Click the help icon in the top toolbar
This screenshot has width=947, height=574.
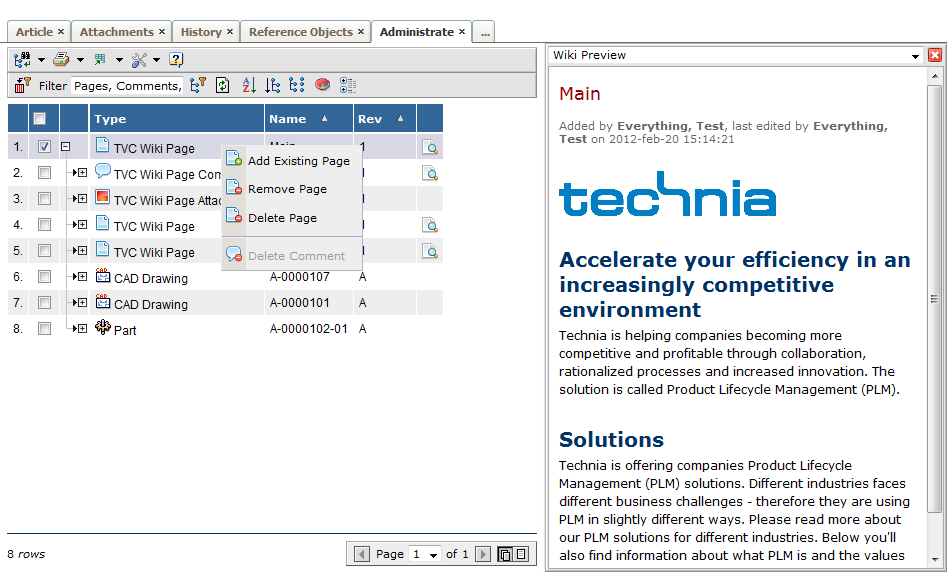[176, 60]
